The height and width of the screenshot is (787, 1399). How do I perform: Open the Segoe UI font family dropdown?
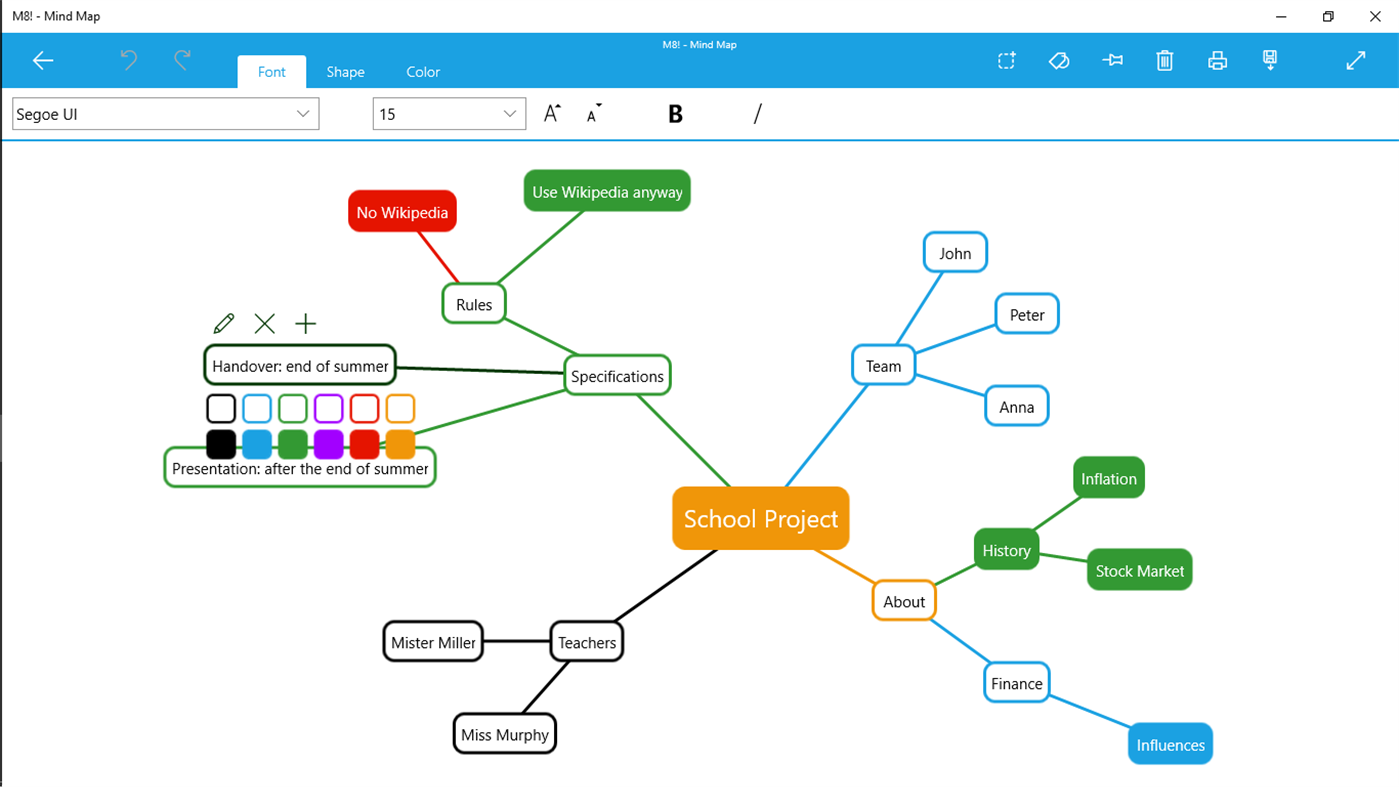[x=165, y=113]
